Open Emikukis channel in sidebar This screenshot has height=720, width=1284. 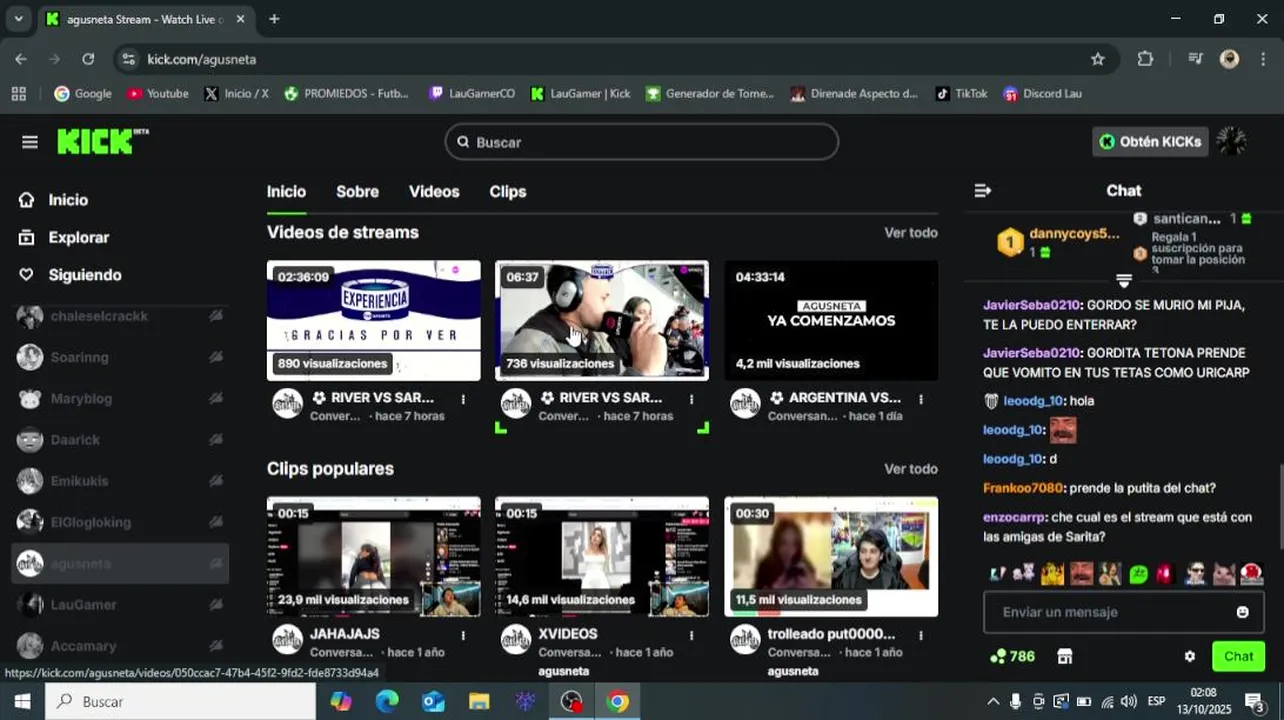click(79, 481)
